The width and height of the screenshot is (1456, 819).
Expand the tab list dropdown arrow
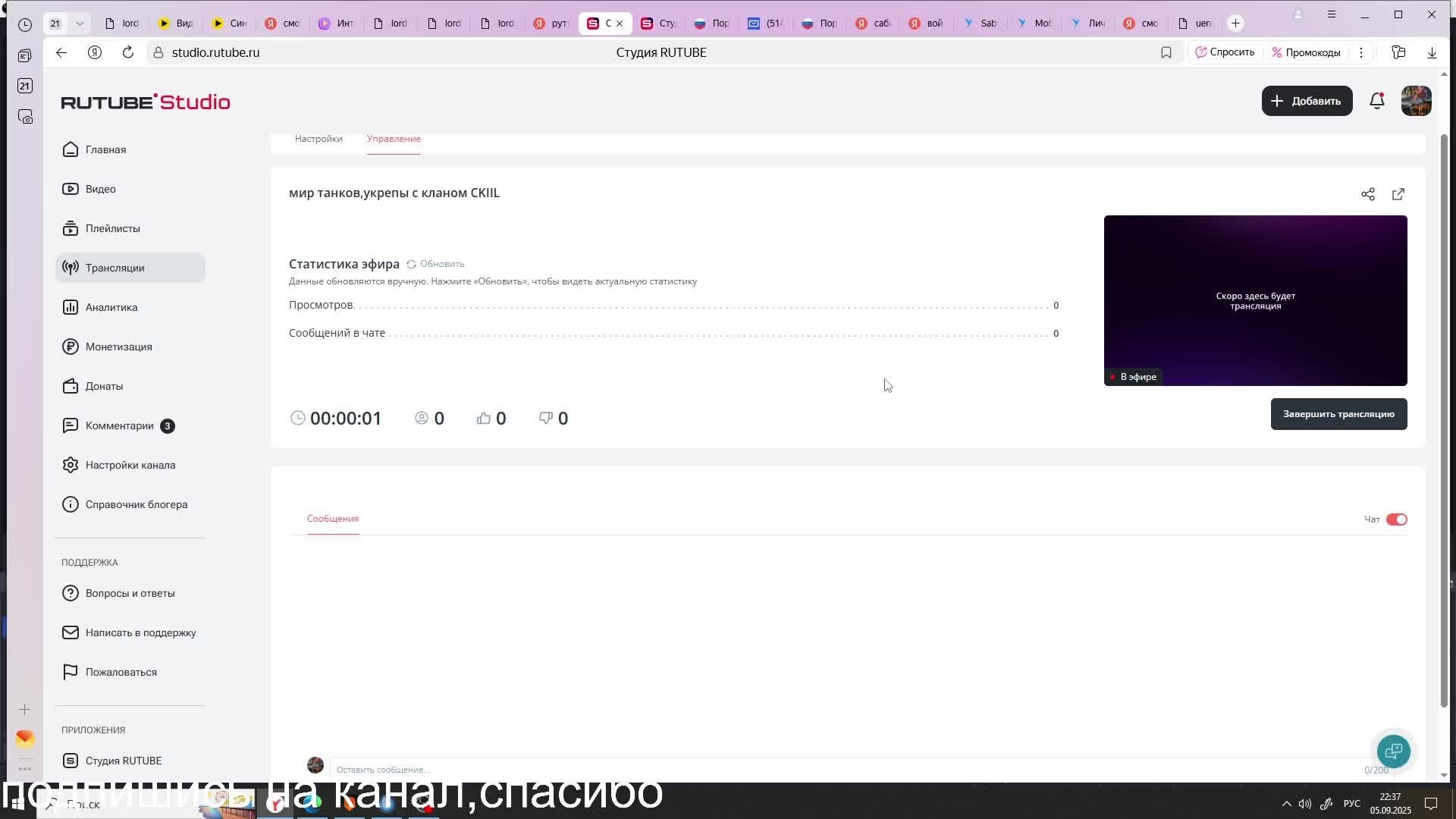80,24
